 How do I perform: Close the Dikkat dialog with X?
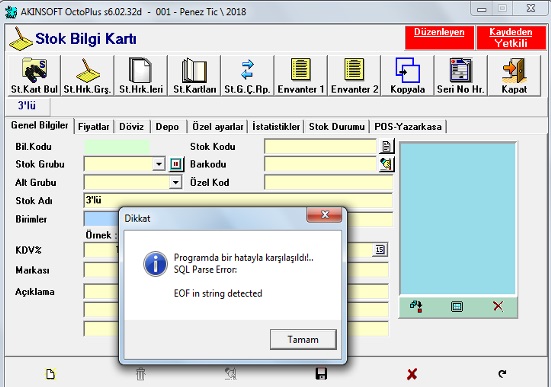(x=324, y=214)
